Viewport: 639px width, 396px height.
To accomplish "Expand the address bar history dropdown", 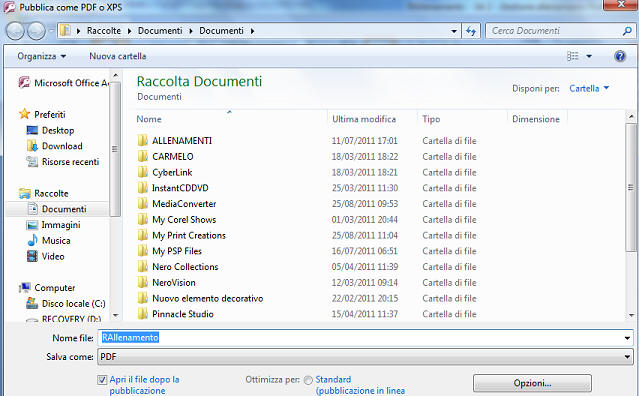I will (454, 31).
